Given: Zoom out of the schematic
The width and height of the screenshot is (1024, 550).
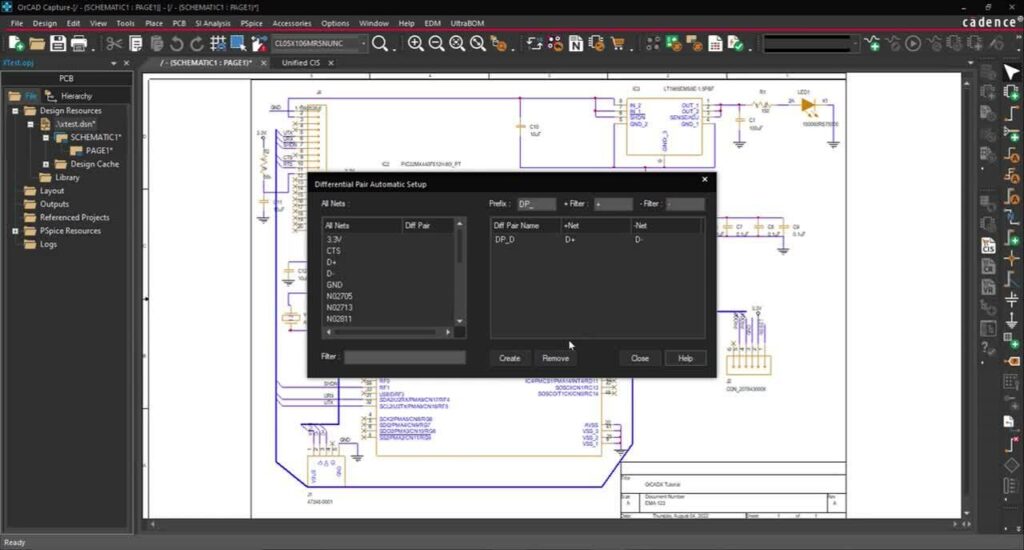Looking at the screenshot, I should click(436, 44).
